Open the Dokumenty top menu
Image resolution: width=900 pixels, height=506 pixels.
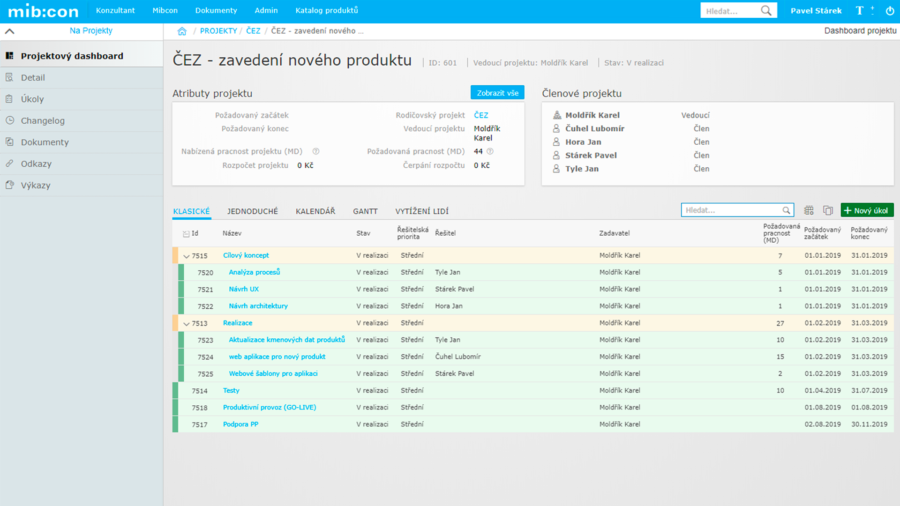tap(216, 11)
